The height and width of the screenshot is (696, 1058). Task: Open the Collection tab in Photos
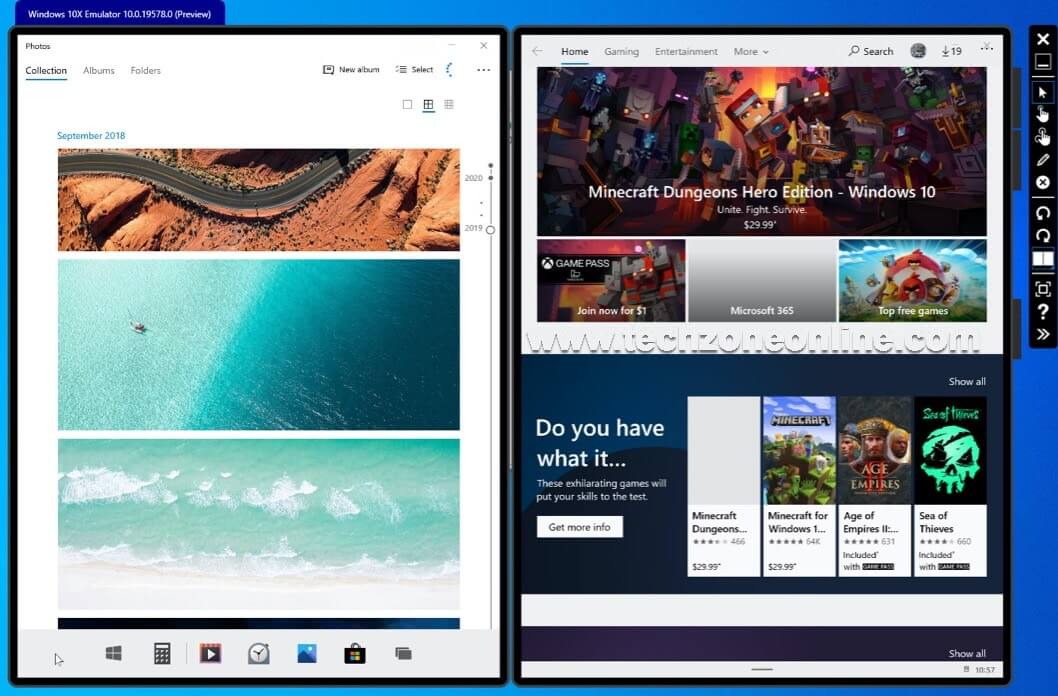tap(46, 70)
